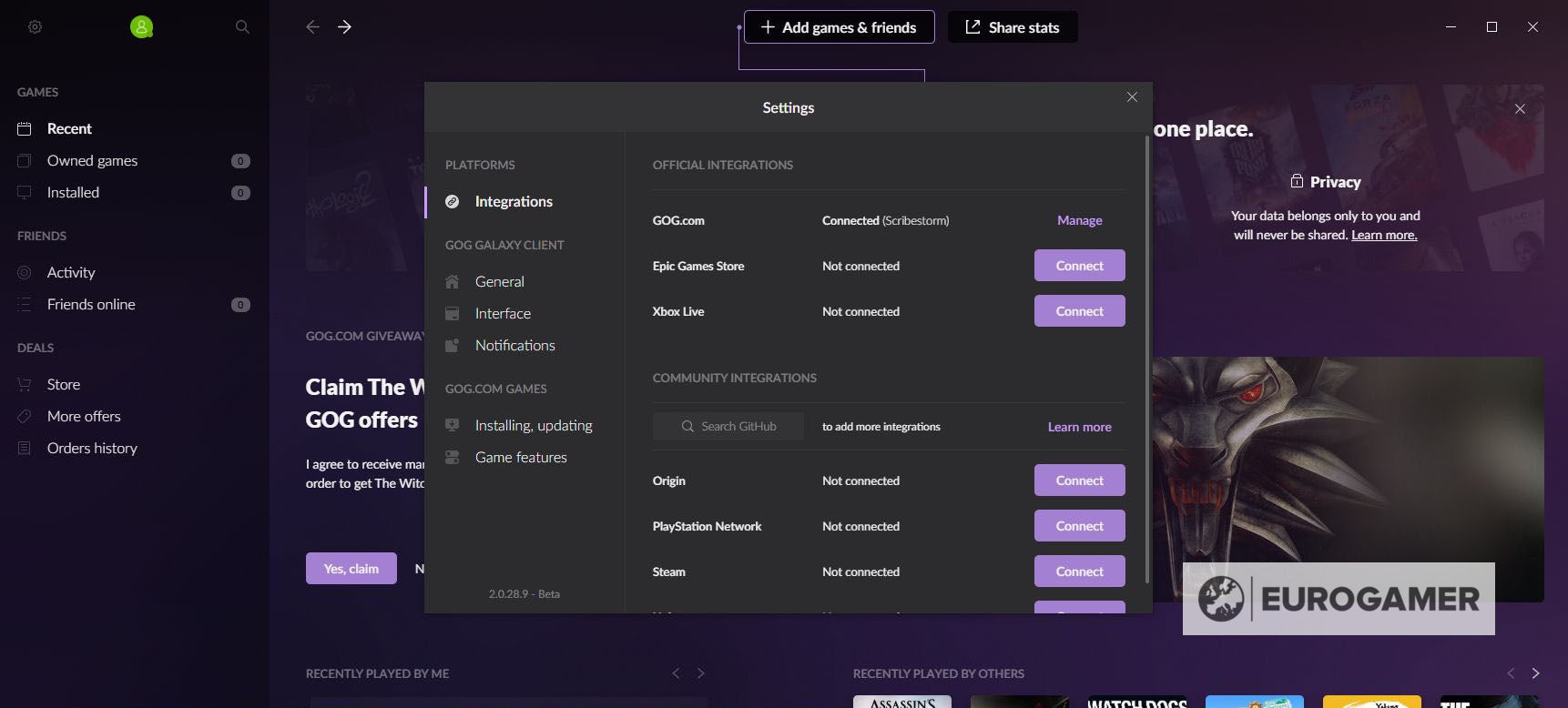Open the settings gear icon

coord(35,27)
